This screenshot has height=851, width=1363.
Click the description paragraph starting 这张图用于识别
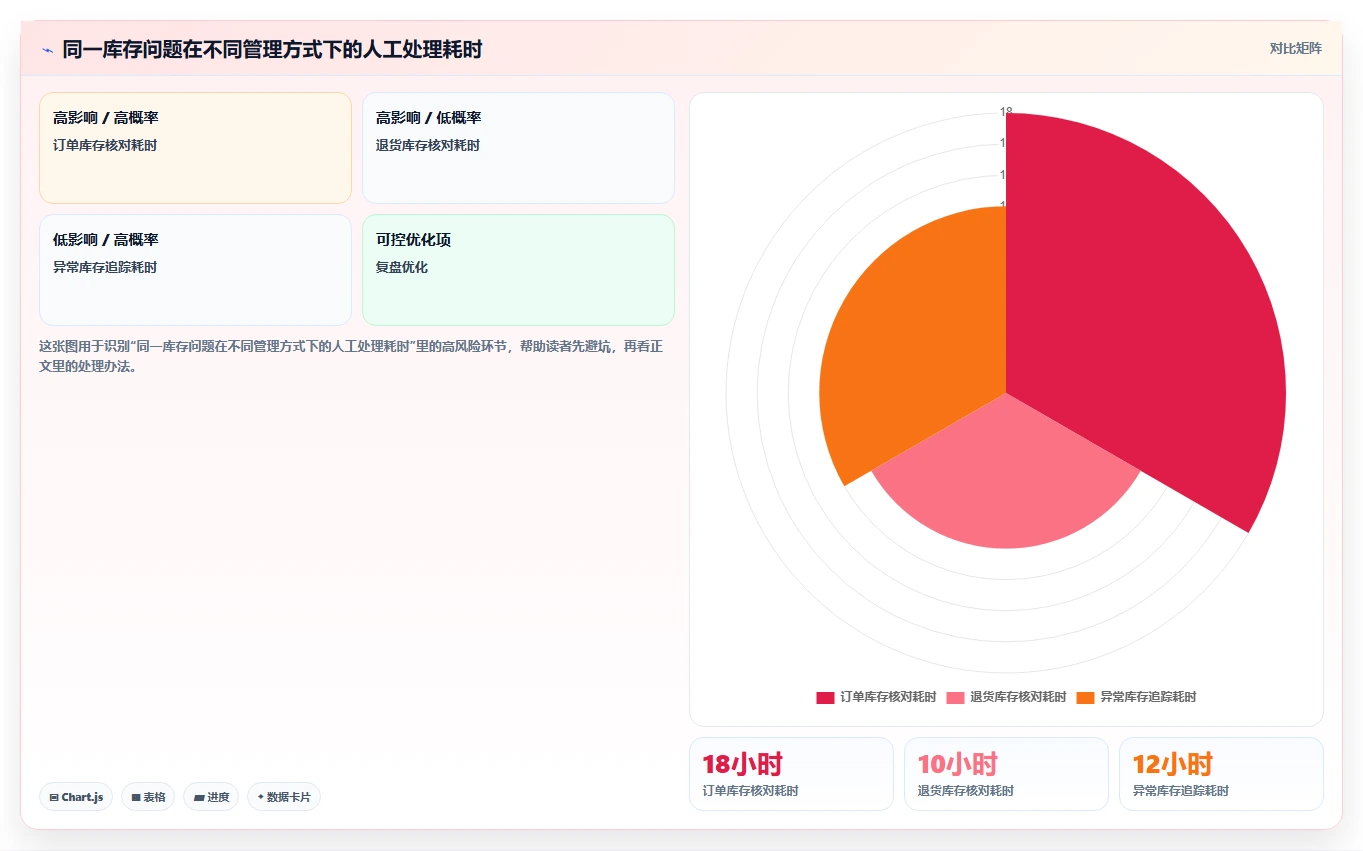(x=351, y=356)
